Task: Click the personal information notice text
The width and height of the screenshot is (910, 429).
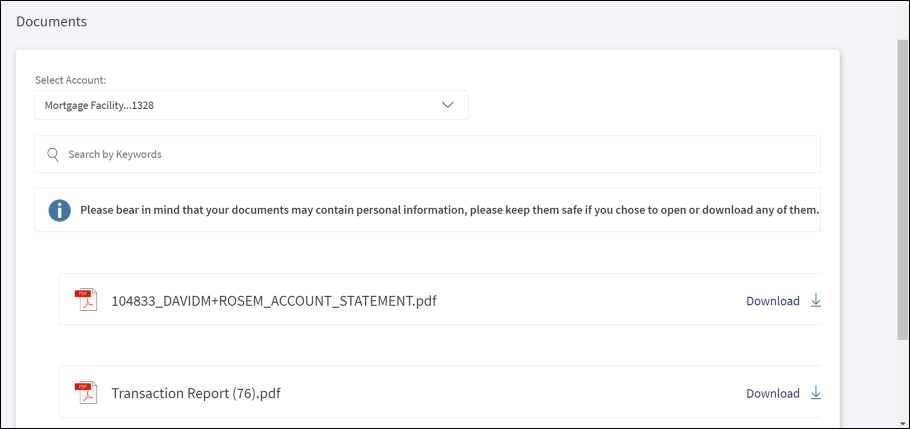Action: pyautogui.click(x=449, y=210)
